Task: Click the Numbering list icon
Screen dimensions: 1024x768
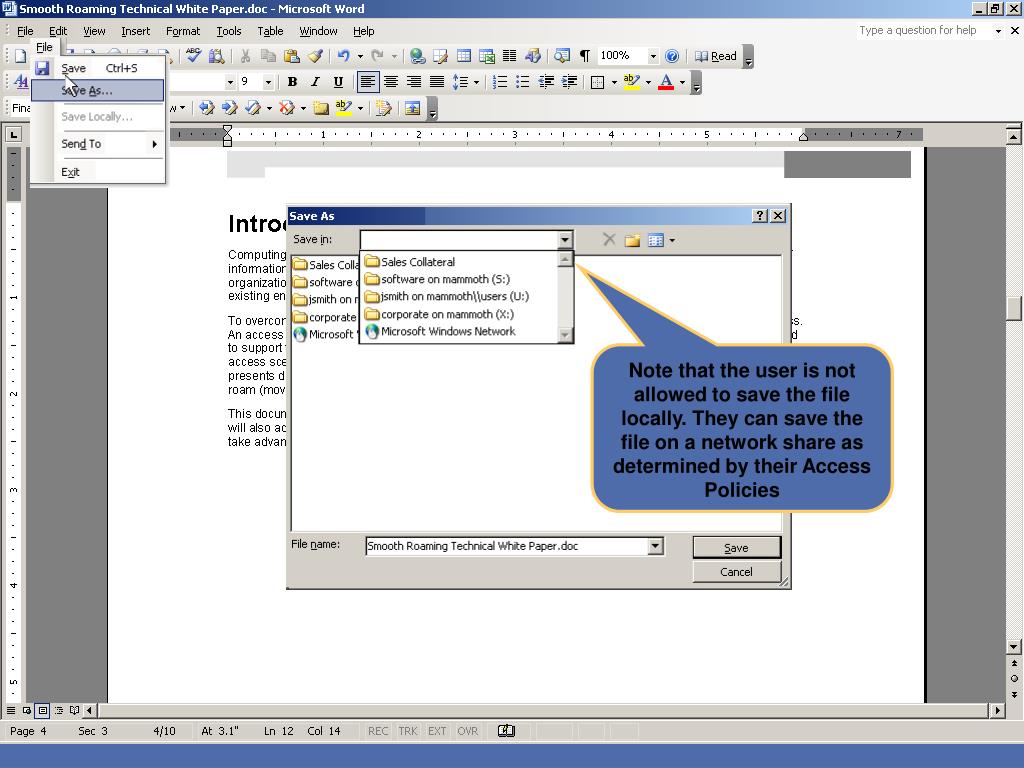Action: 500,82
